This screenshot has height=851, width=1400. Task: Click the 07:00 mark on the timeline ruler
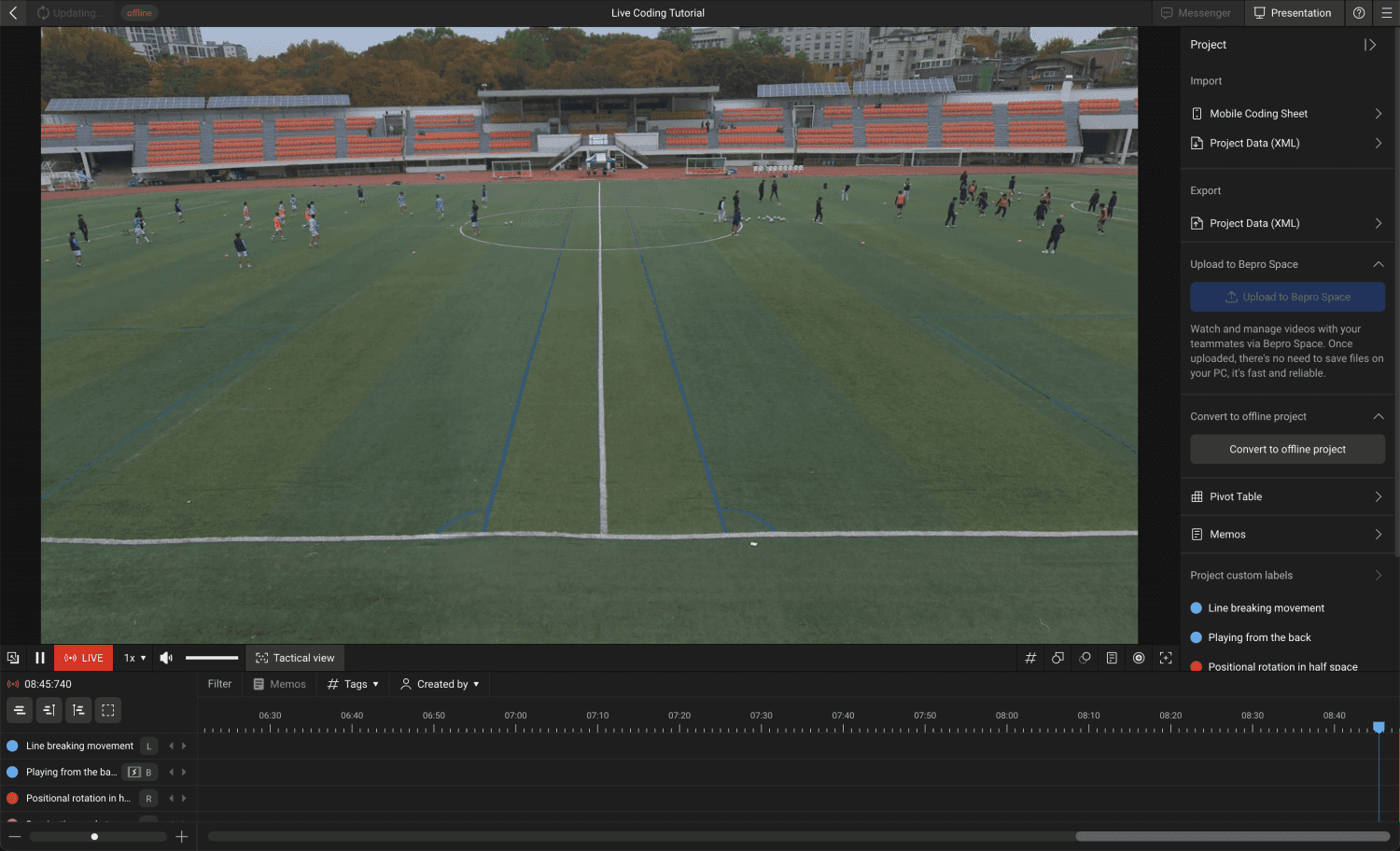point(515,716)
